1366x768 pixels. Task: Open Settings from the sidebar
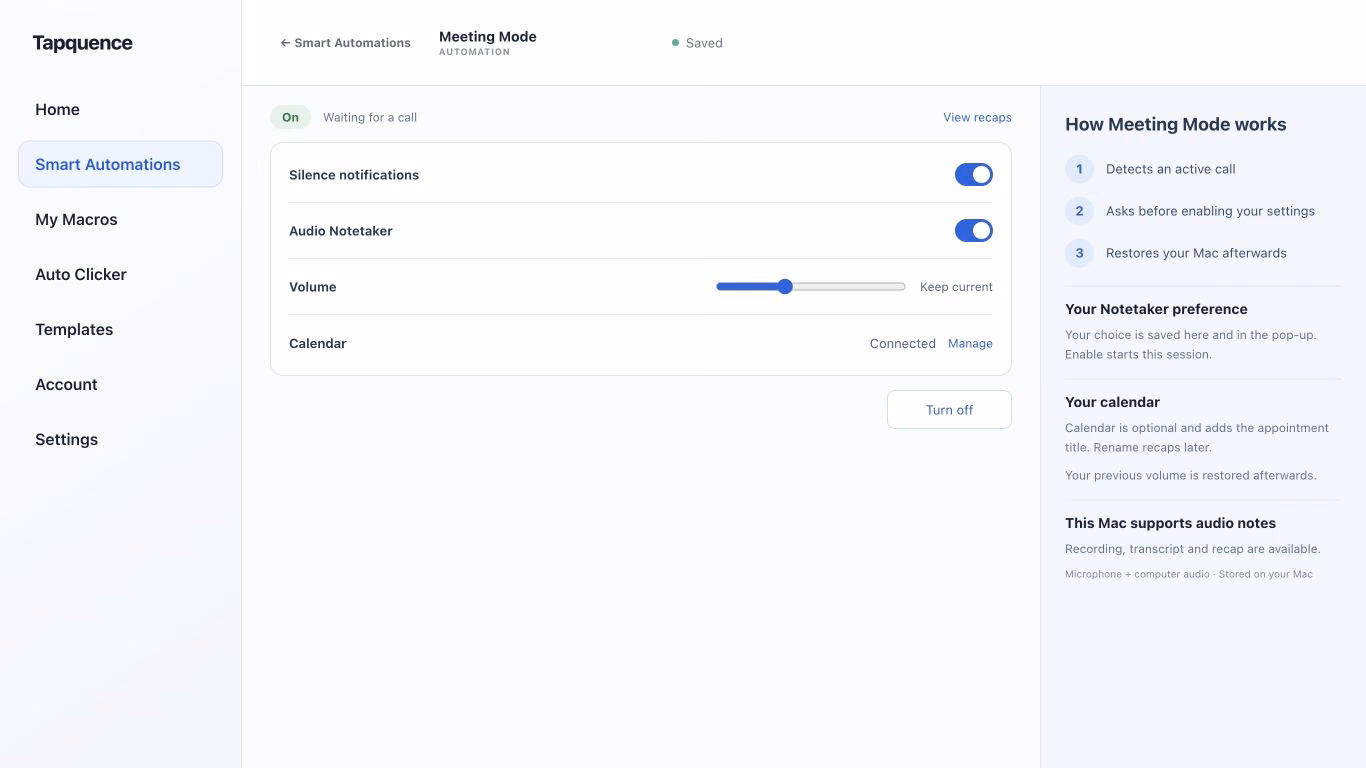point(120,439)
